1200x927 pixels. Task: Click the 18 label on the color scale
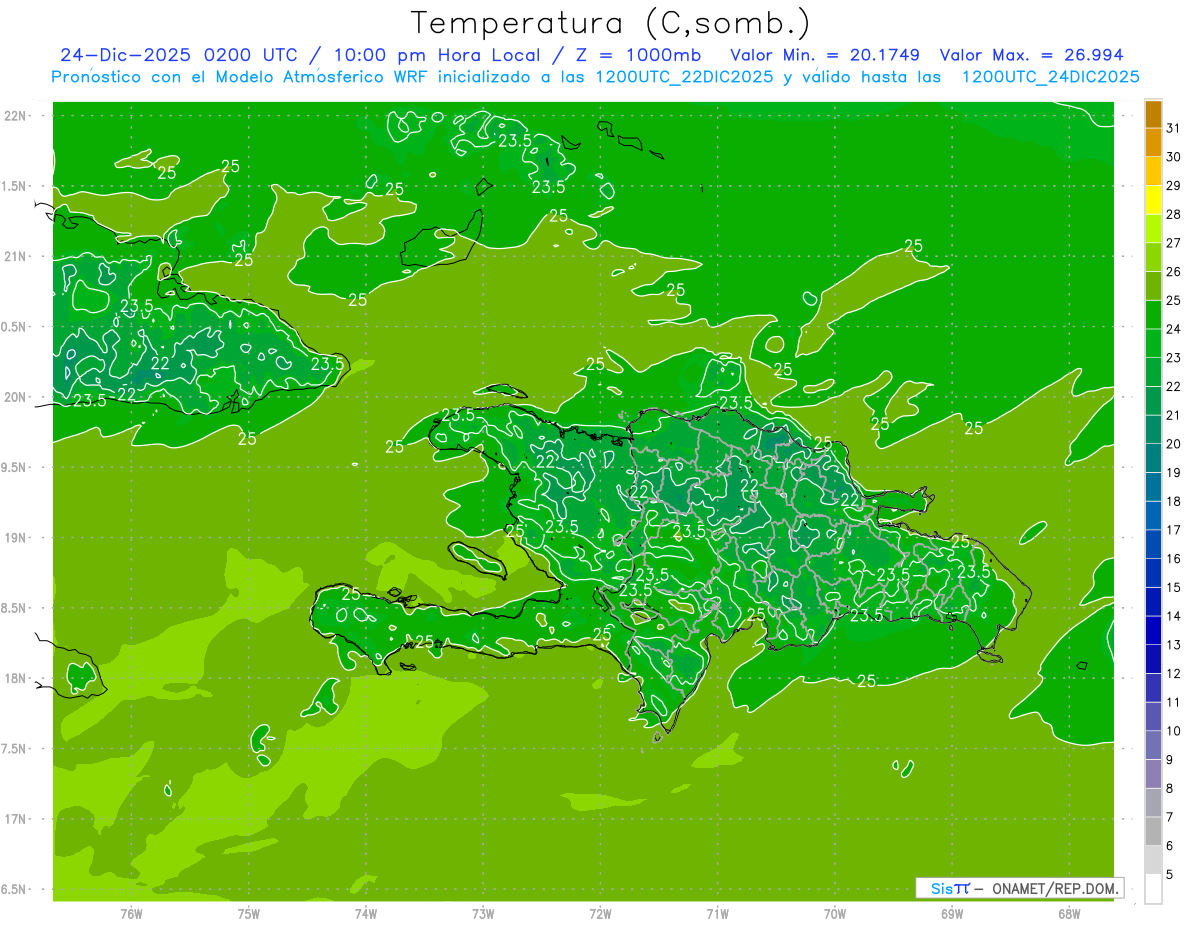coord(1174,501)
